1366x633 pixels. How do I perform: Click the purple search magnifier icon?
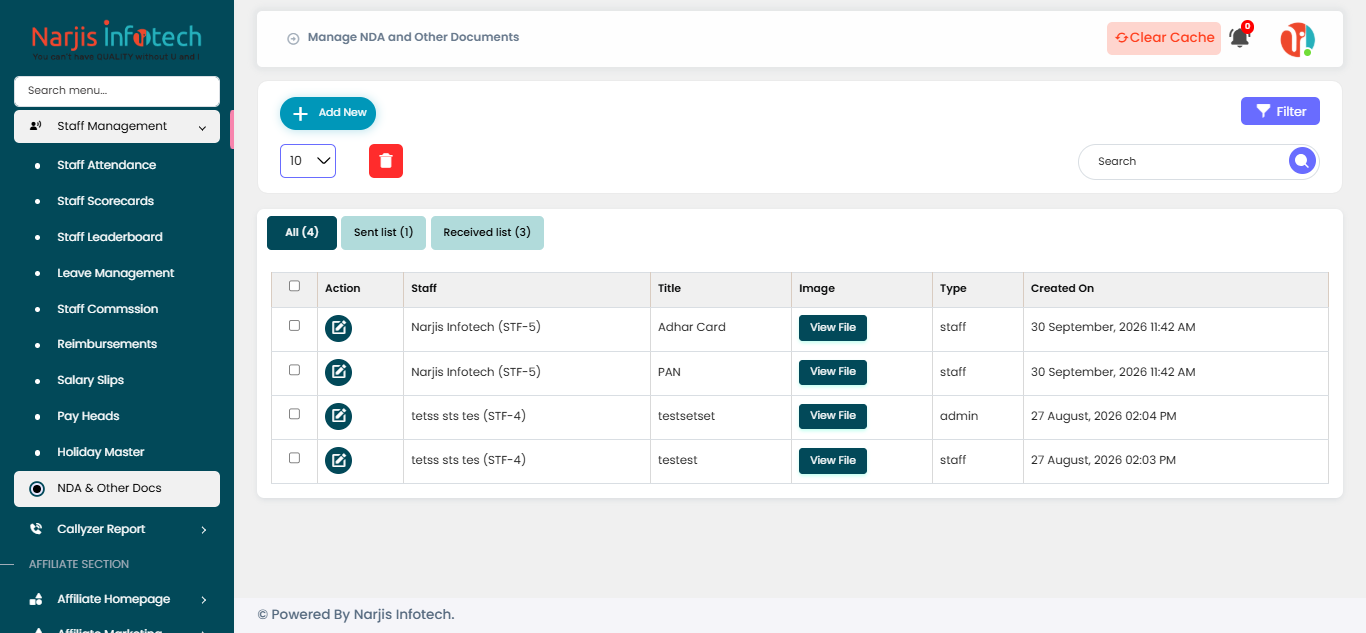[x=1301, y=161]
